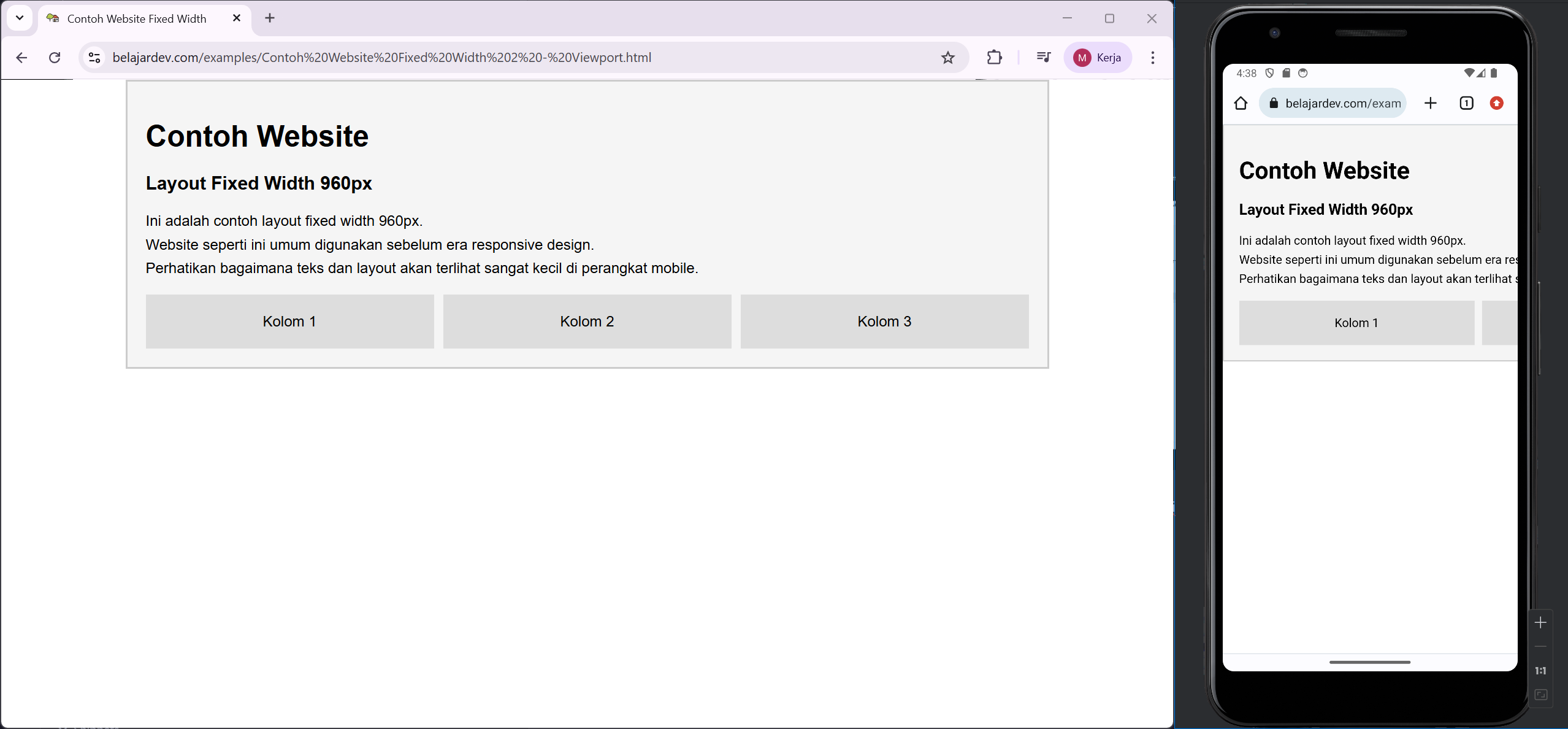
Task: Toggle the bookmark star for this page
Action: click(x=947, y=57)
